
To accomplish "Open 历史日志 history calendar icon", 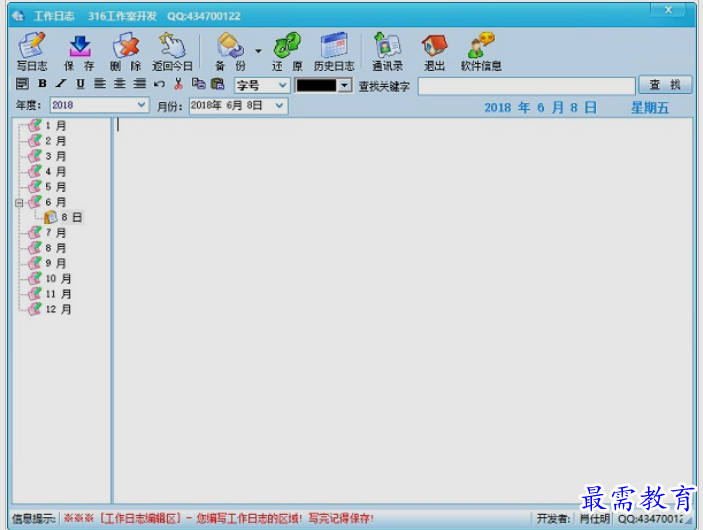I will point(334,52).
